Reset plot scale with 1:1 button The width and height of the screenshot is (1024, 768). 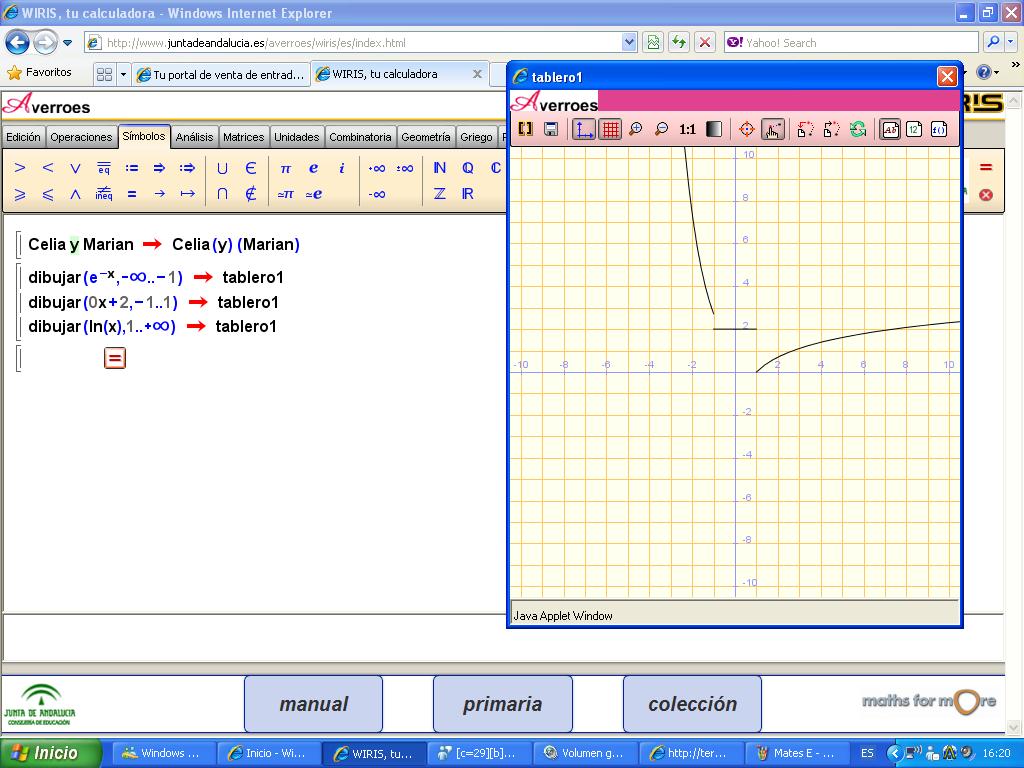pyautogui.click(x=687, y=129)
